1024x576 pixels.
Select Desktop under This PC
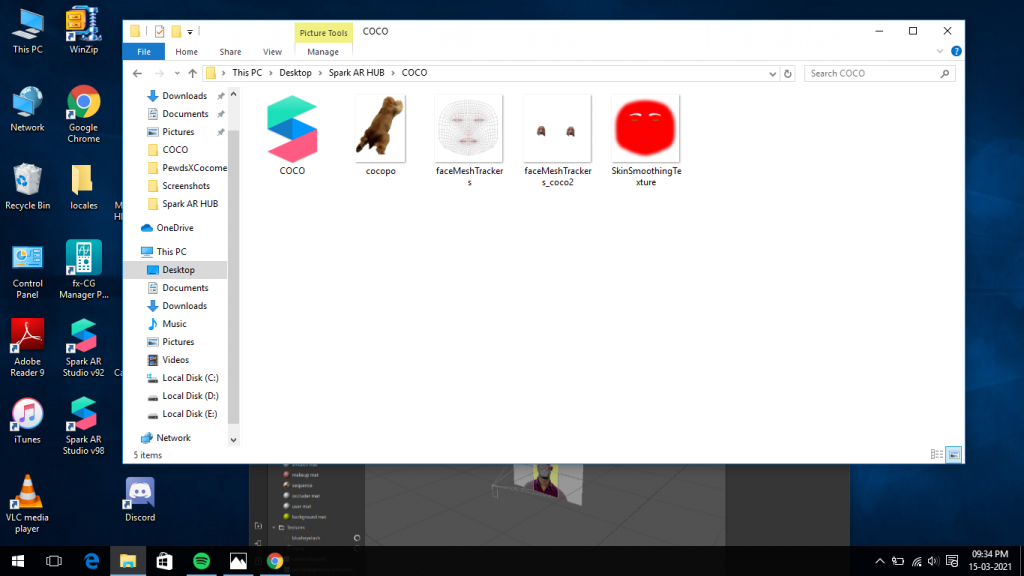point(178,270)
